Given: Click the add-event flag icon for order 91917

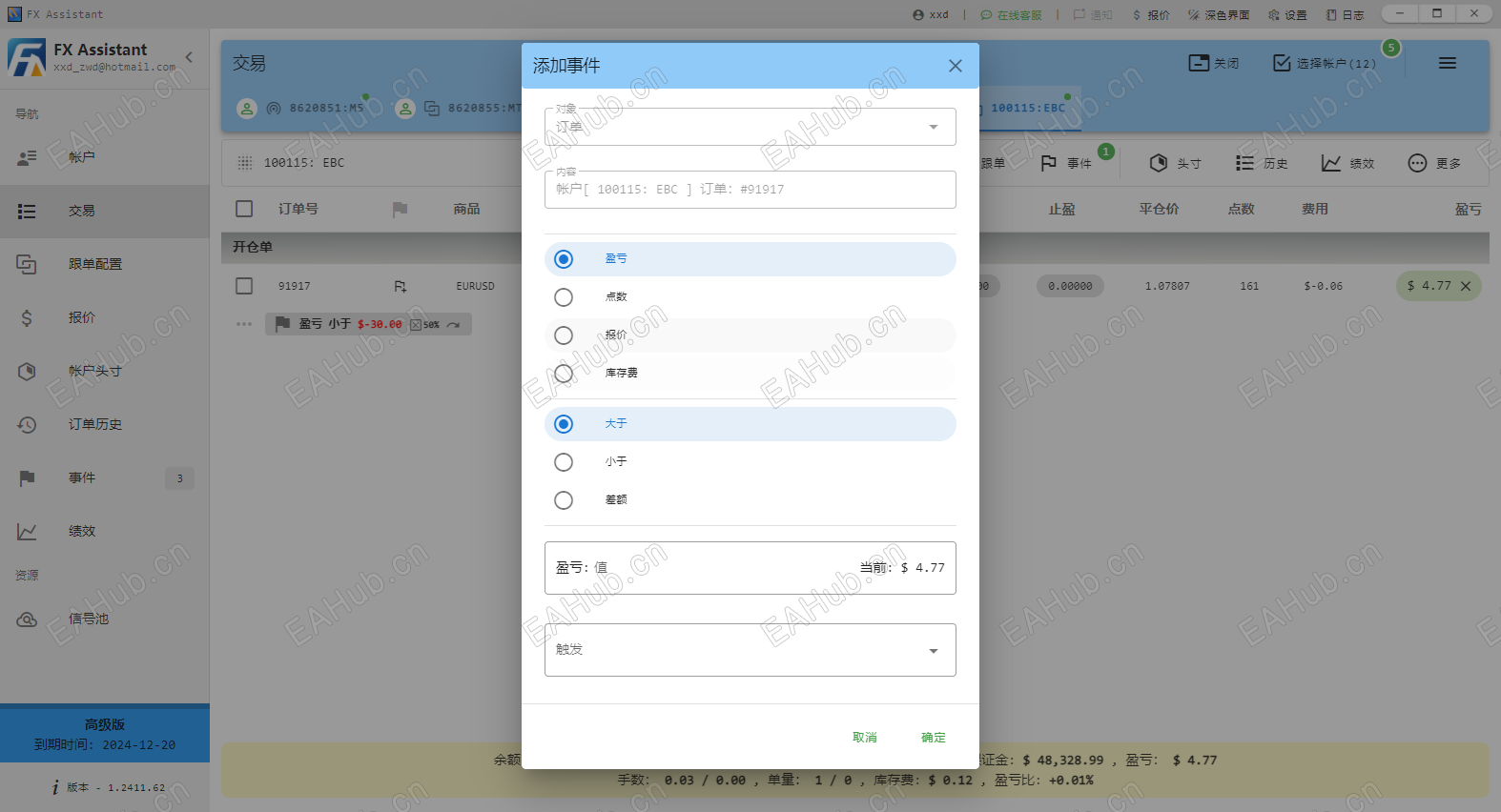Looking at the screenshot, I should pos(401,286).
